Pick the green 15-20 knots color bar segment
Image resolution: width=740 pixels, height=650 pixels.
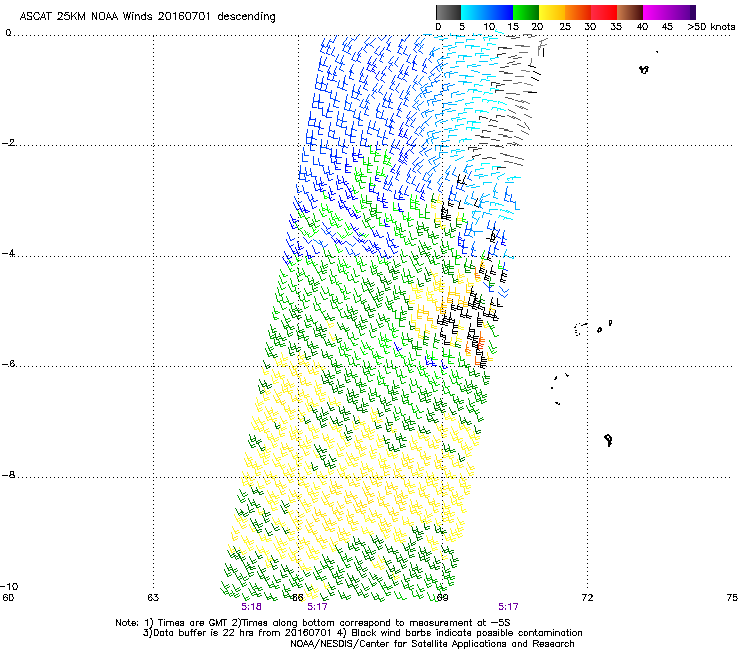click(x=526, y=12)
